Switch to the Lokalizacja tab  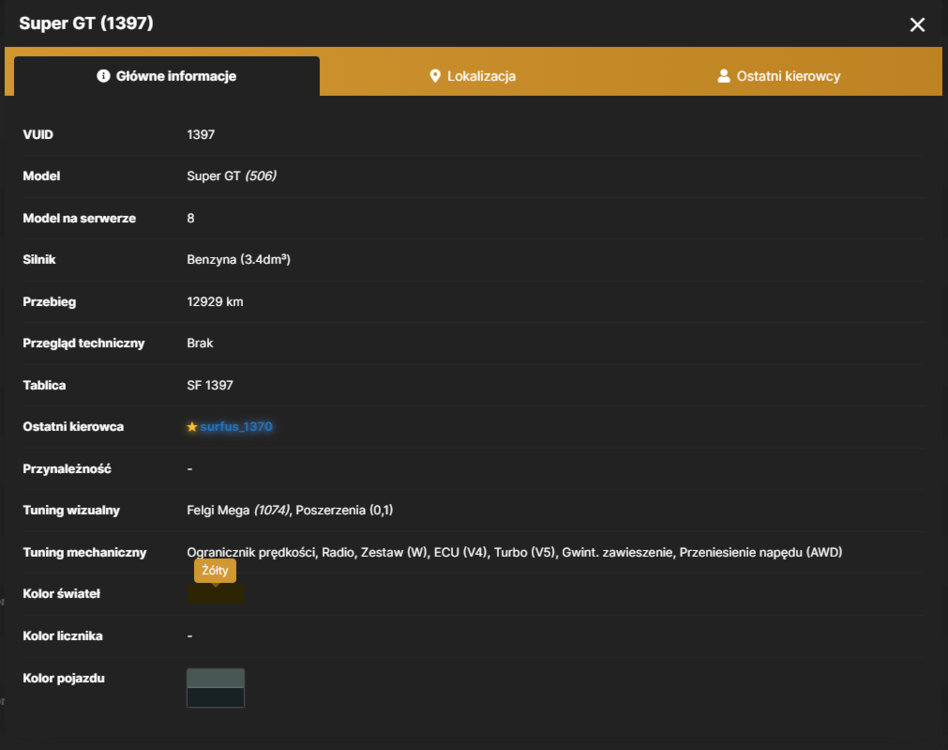[472, 76]
